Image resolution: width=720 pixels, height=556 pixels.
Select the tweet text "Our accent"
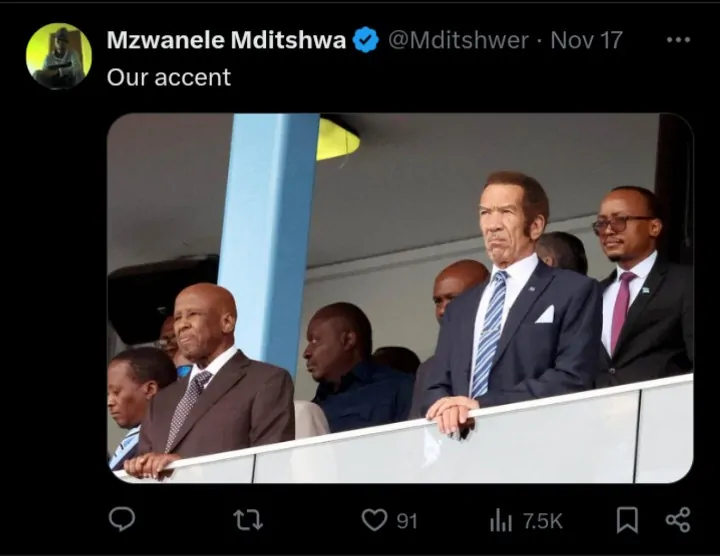click(x=169, y=77)
